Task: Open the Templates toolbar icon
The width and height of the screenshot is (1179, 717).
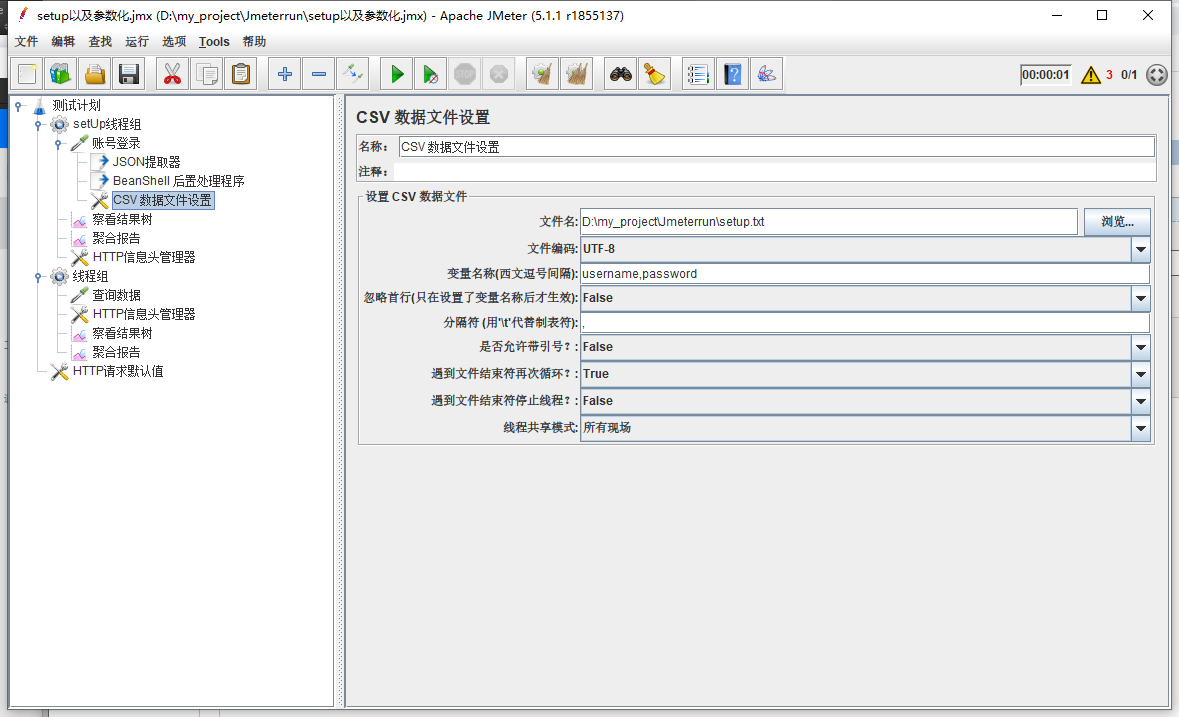Action: [x=61, y=74]
